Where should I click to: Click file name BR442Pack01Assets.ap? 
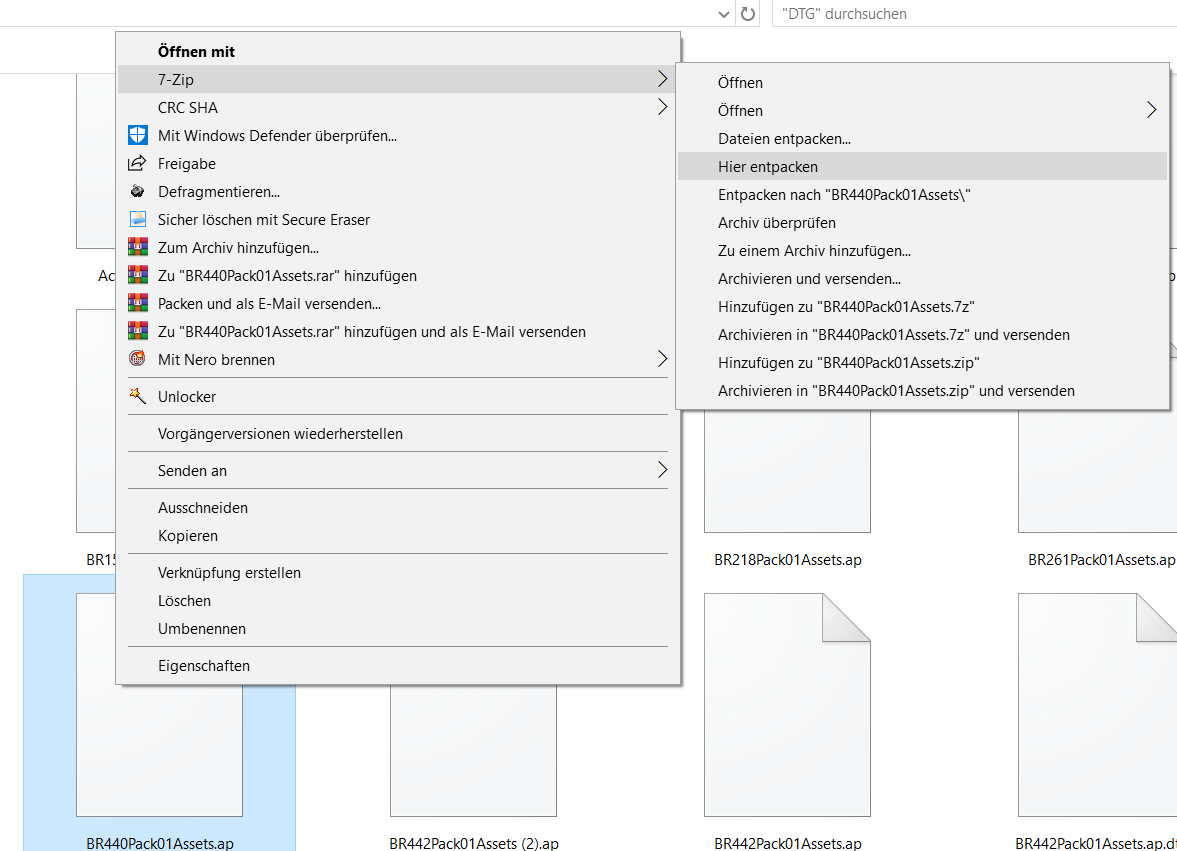[x=787, y=843]
